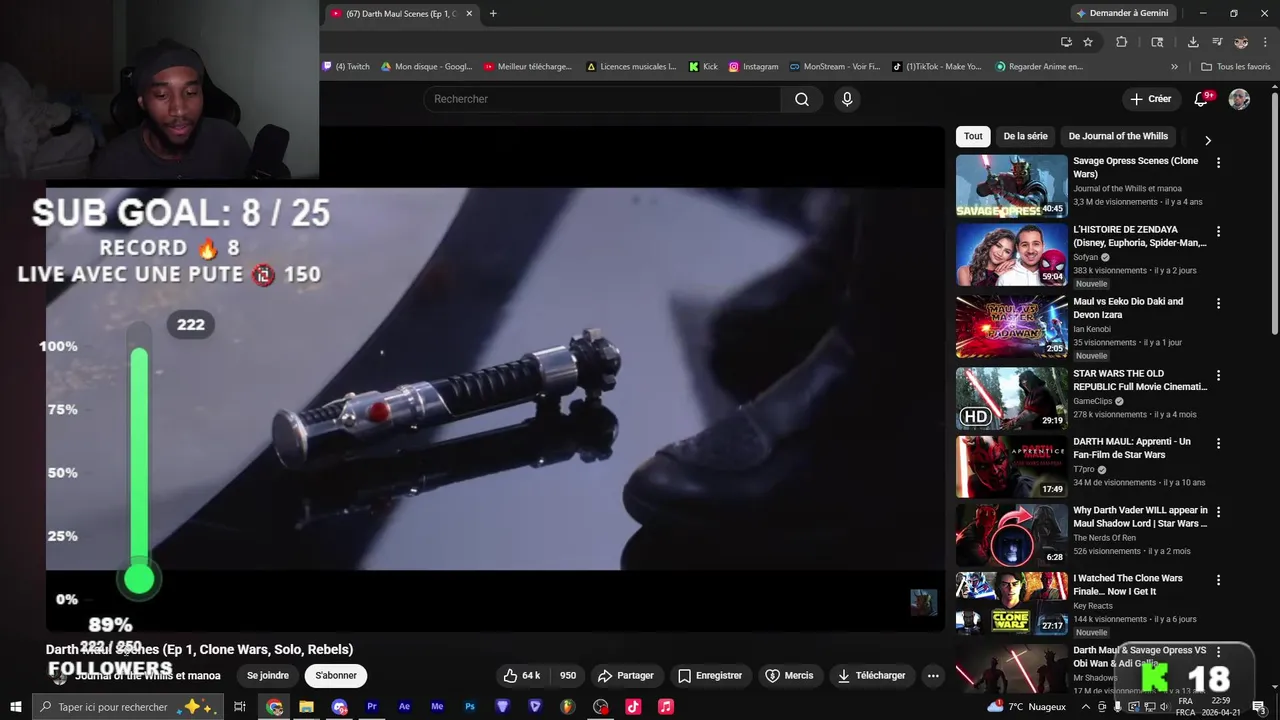Click the S'abonner subscribe button

point(336,676)
